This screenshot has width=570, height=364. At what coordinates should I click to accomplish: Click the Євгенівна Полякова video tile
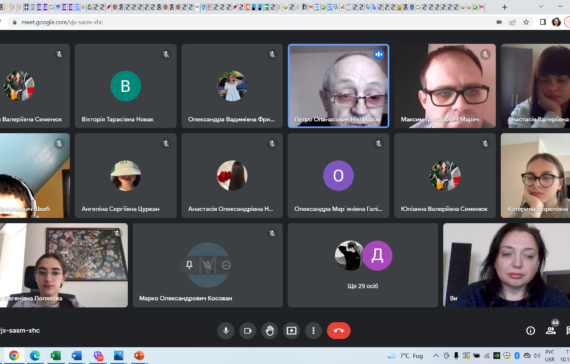coord(64,265)
